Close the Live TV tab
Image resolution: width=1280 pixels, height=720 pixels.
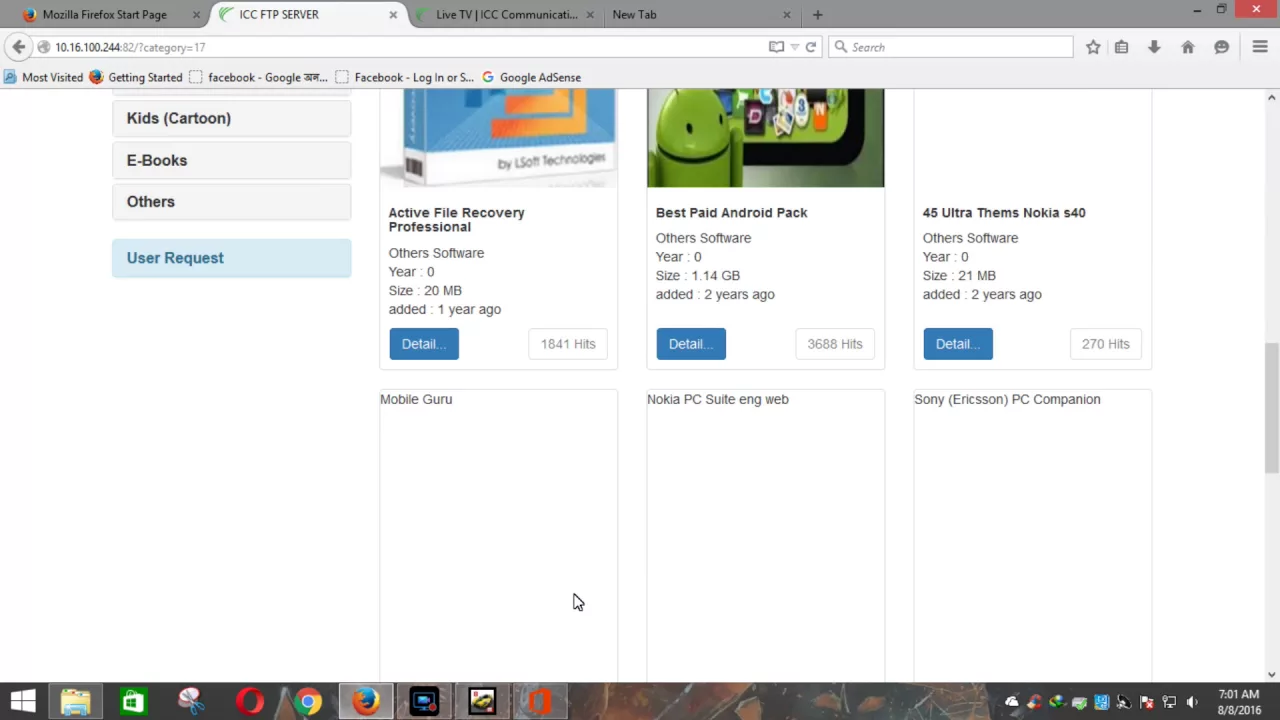click(590, 15)
